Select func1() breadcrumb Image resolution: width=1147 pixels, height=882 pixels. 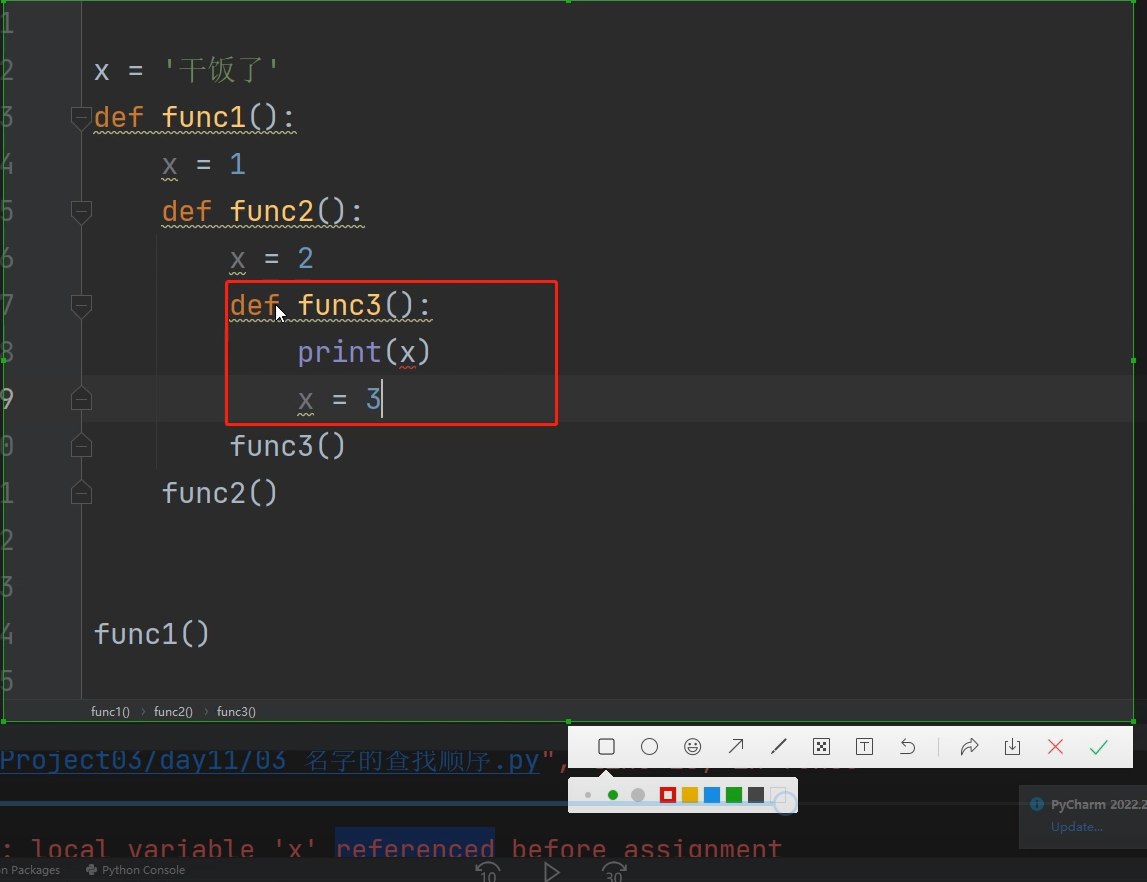point(110,712)
